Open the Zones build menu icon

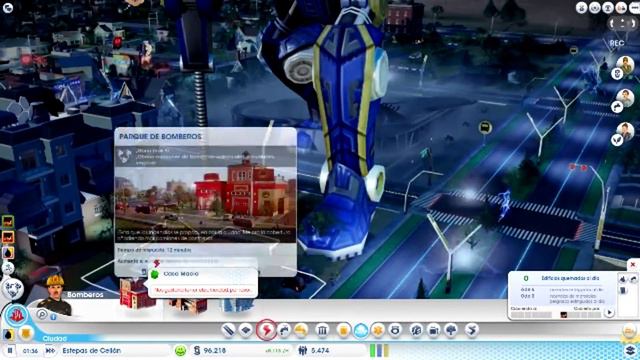[x=246, y=330]
